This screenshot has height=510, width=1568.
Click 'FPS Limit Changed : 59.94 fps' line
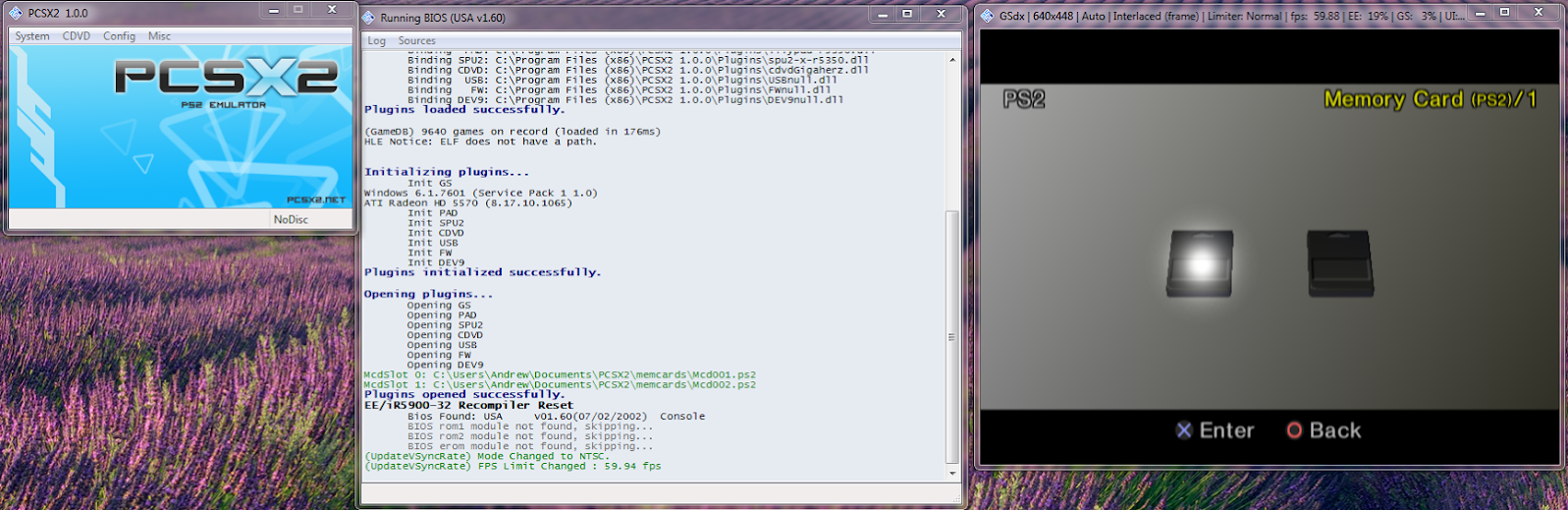pyautogui.click(x=513, y=466)
